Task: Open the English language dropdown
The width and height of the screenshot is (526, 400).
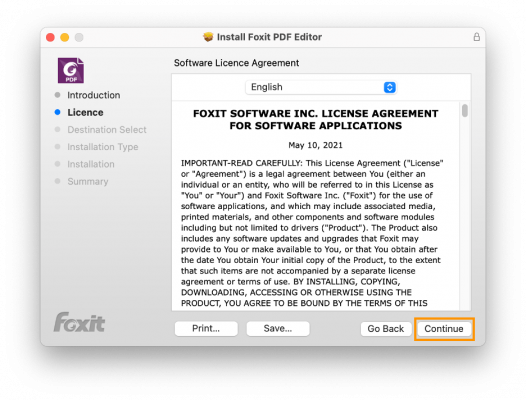Action: pyautogui.click(x=321, y=87)
